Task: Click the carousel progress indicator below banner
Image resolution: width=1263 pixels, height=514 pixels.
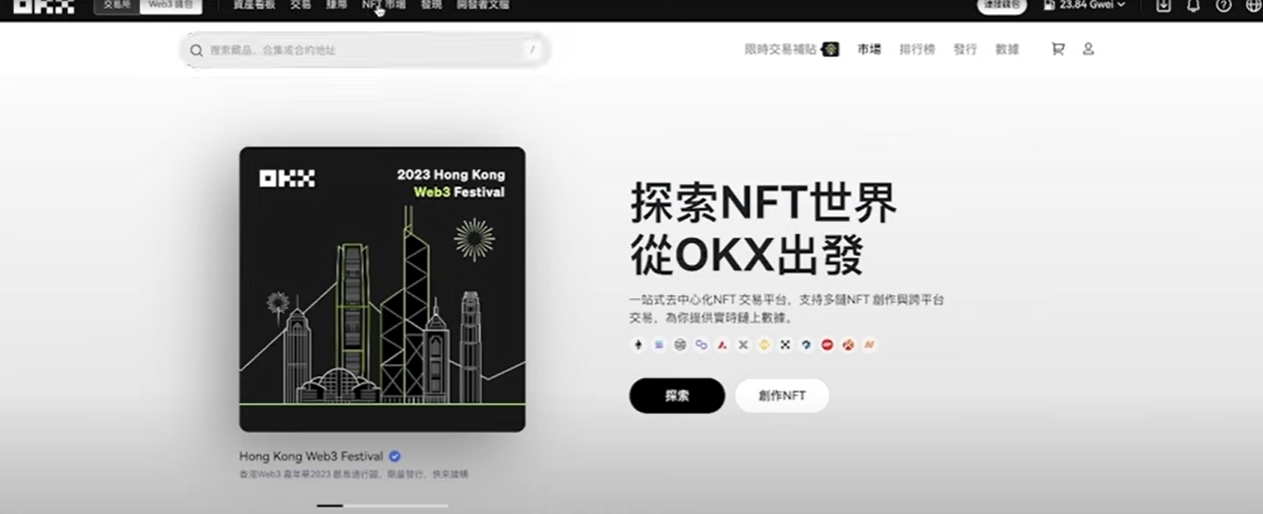Action: (x=383, y=506)
